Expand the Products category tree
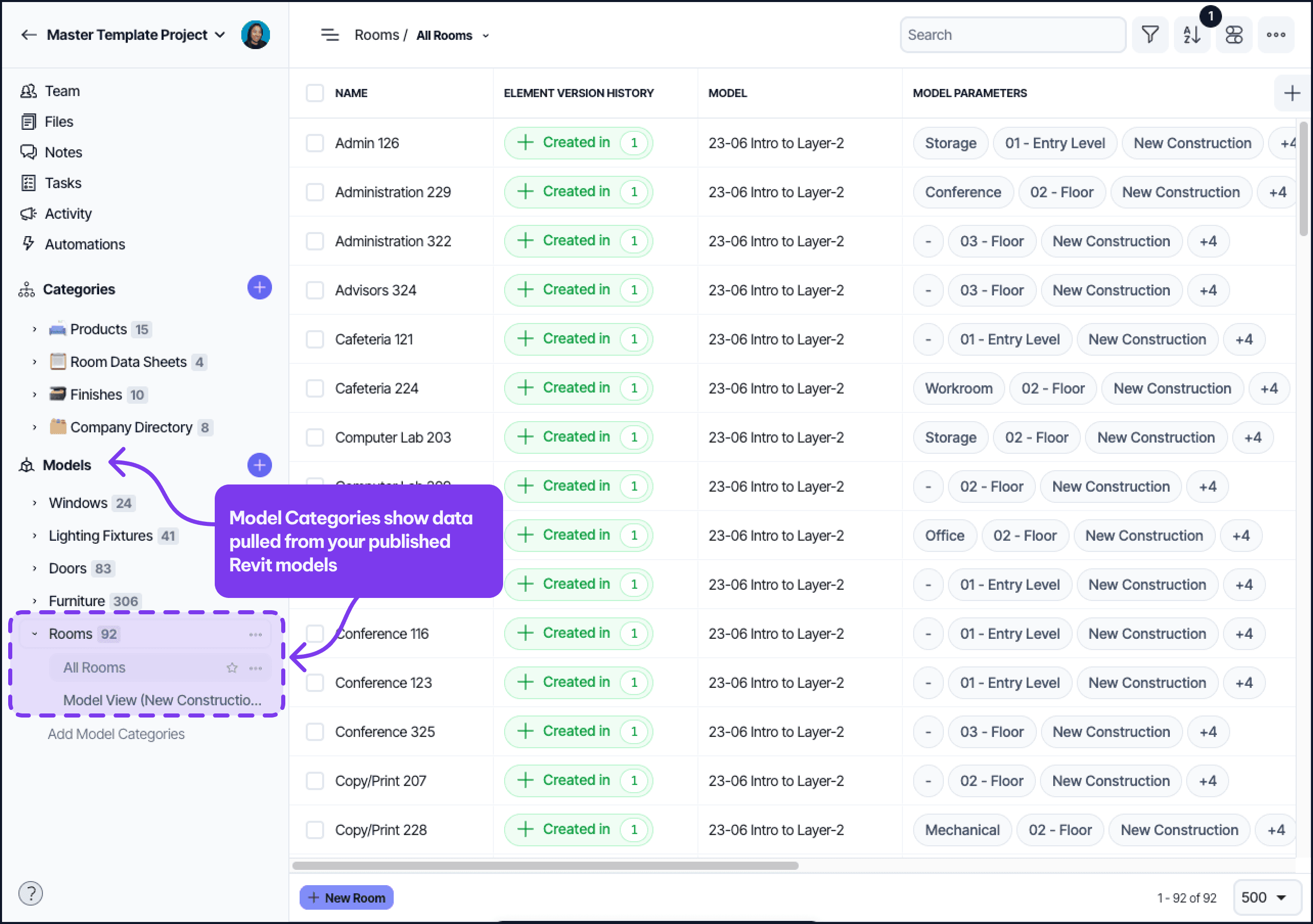 coord(34,329)
